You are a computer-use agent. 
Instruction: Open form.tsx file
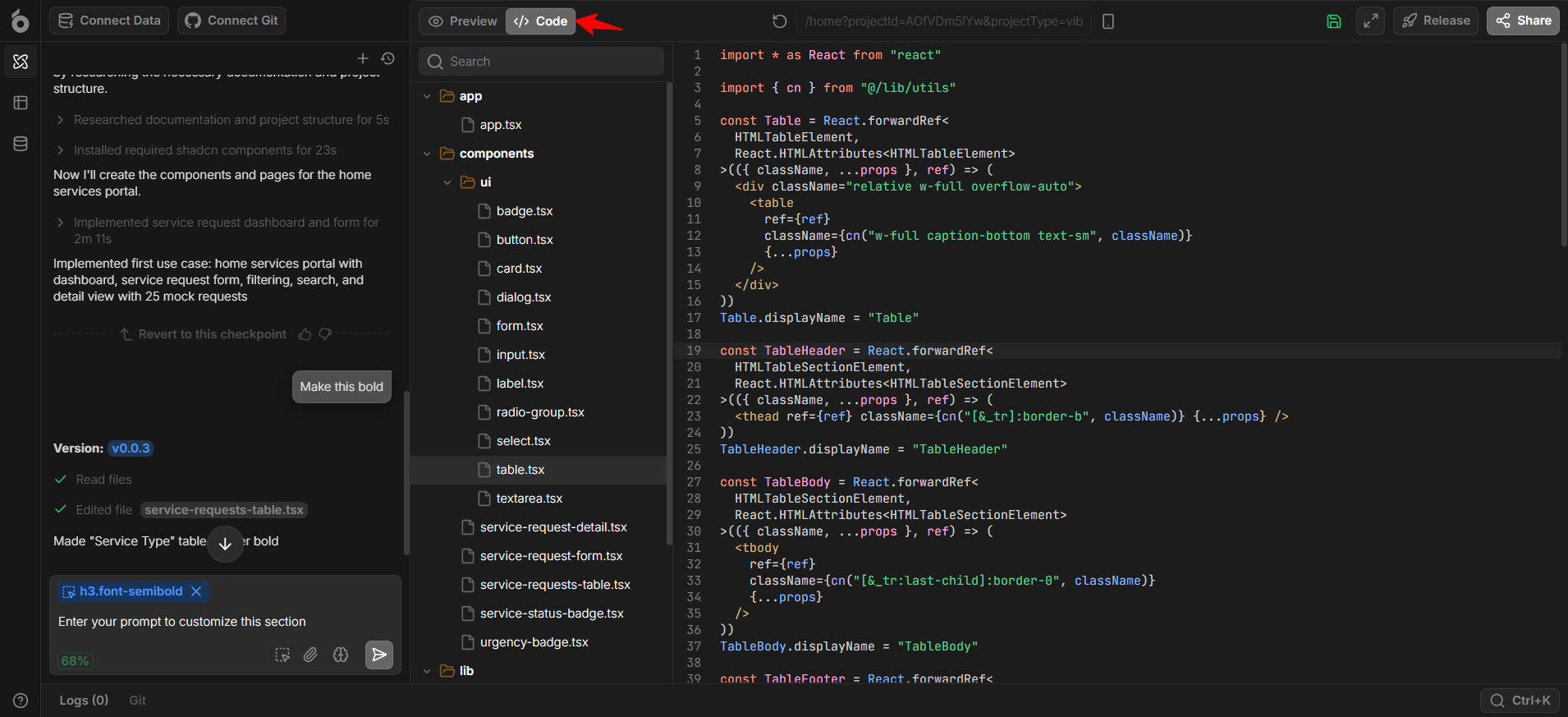click(539, 326)
